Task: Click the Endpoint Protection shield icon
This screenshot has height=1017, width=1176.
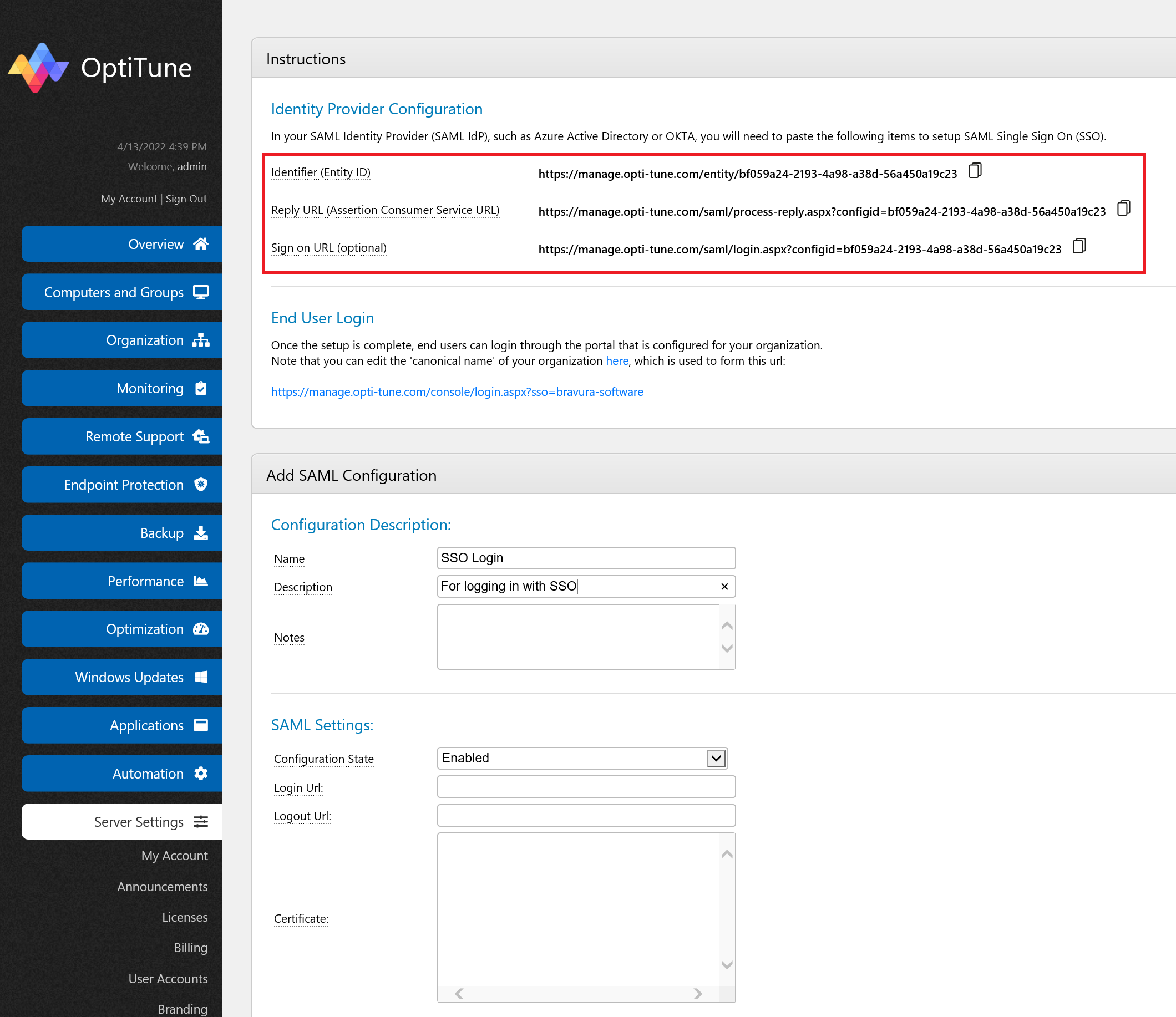Action: [201, 485]
